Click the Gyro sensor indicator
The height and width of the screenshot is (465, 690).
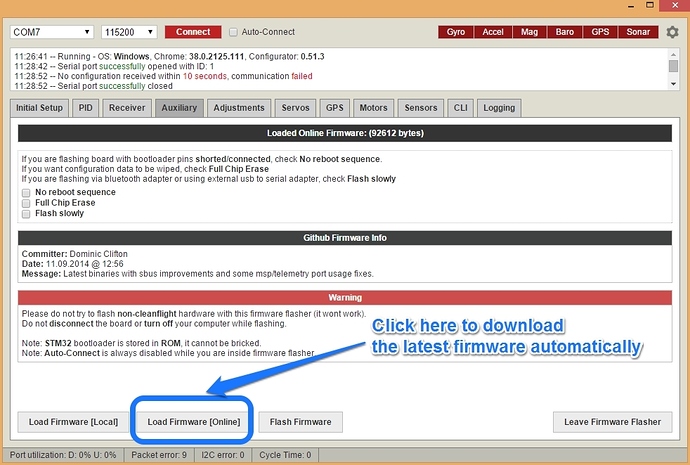point(455,32)
